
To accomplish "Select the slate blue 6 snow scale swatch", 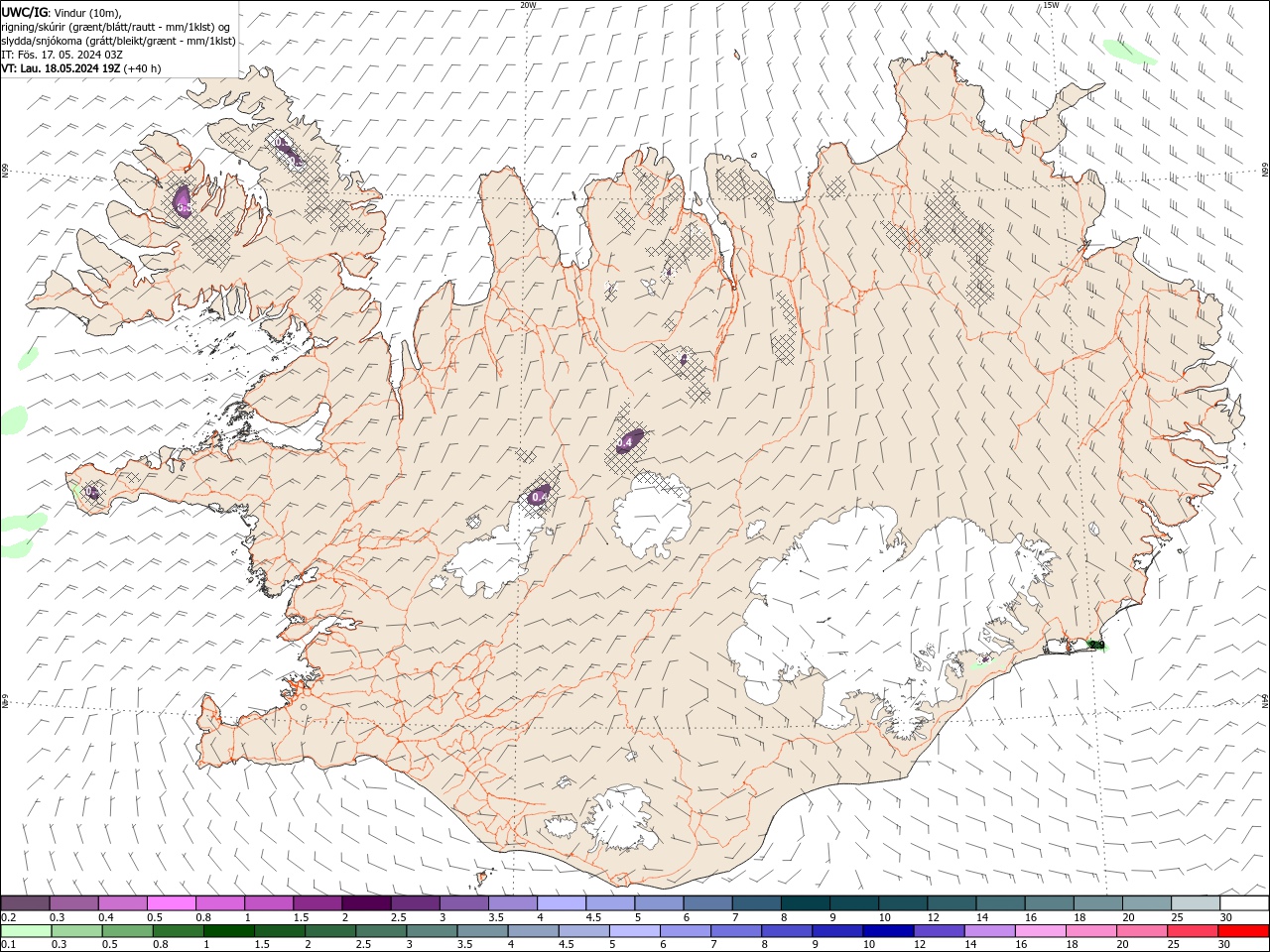I will (x=708, y=903).
